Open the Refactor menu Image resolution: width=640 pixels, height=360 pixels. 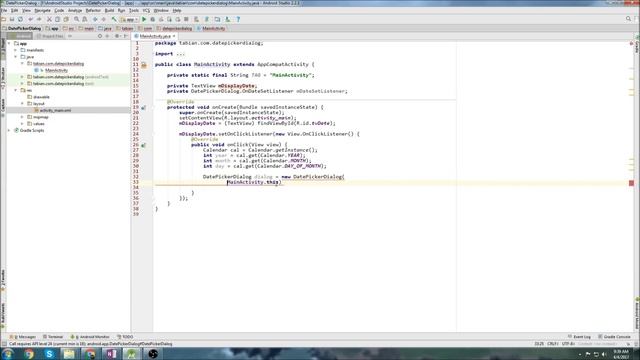[x=93, y=10]
